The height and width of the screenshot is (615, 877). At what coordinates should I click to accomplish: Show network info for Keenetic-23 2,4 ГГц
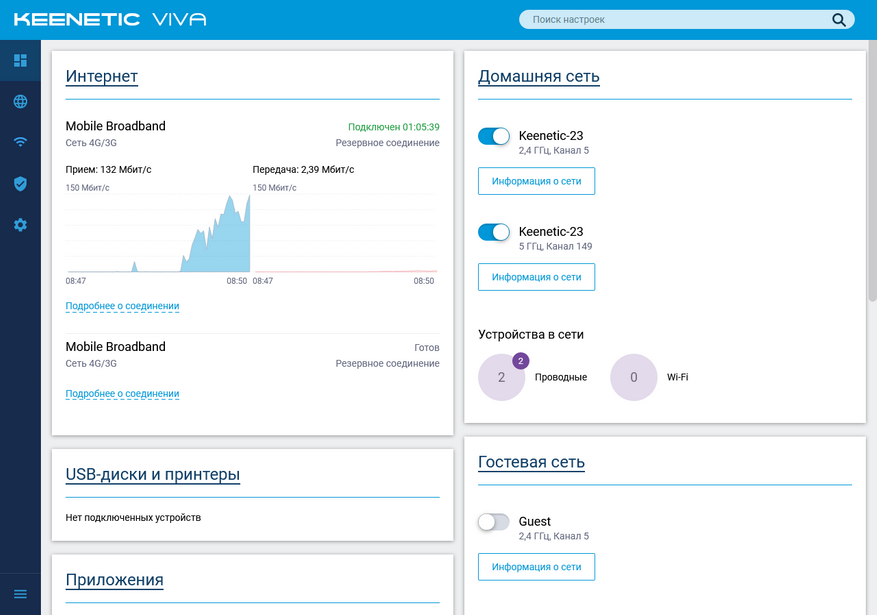(x=536, y=181)
